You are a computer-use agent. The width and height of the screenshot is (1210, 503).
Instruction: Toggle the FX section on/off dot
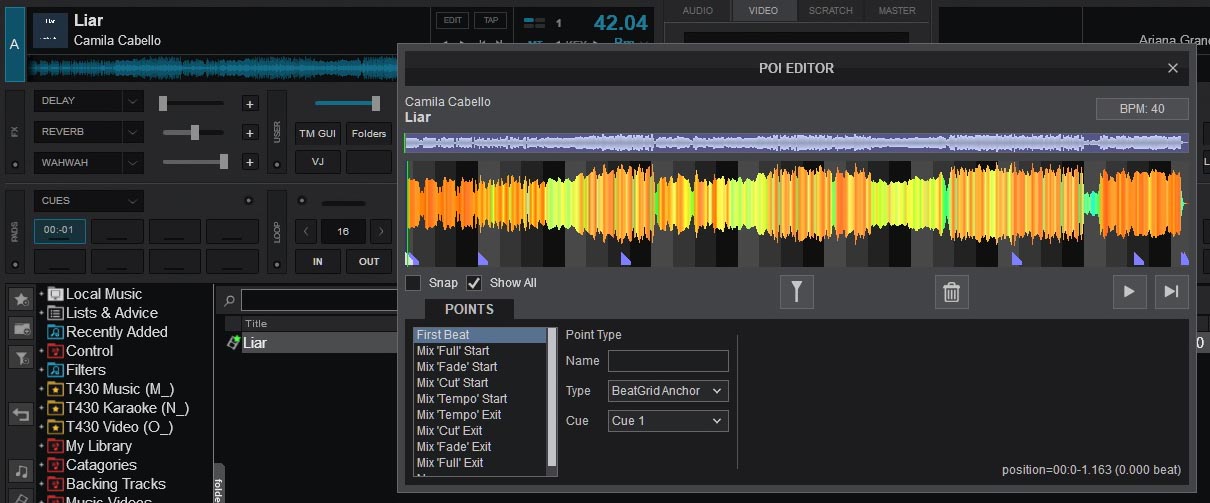(14, 164)
